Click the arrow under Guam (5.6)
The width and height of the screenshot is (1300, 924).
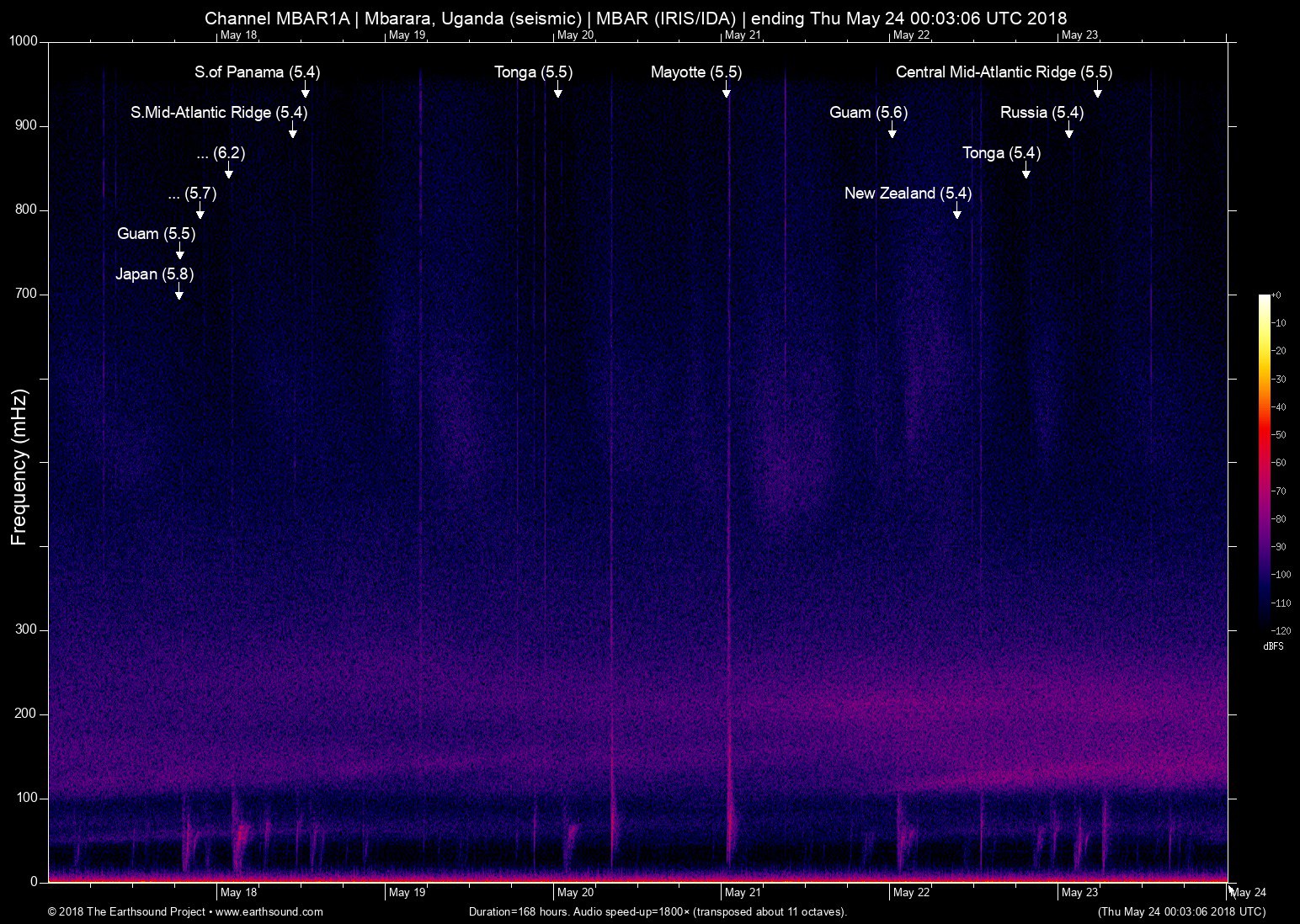[892, 130]
